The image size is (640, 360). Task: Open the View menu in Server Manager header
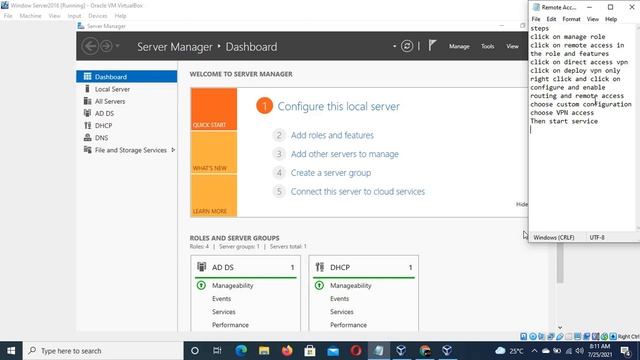point(512,47)
